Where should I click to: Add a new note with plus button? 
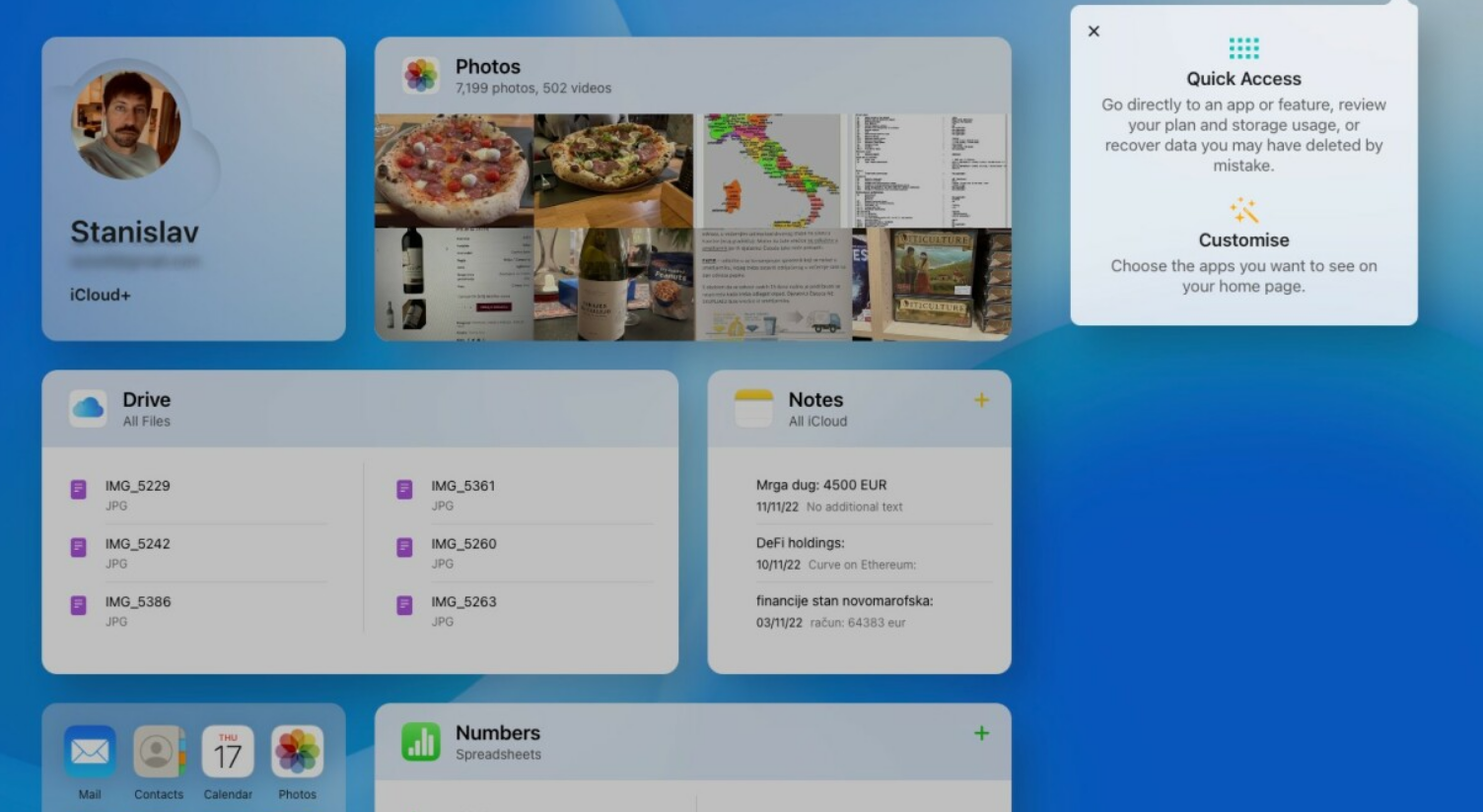click(981, 400)
